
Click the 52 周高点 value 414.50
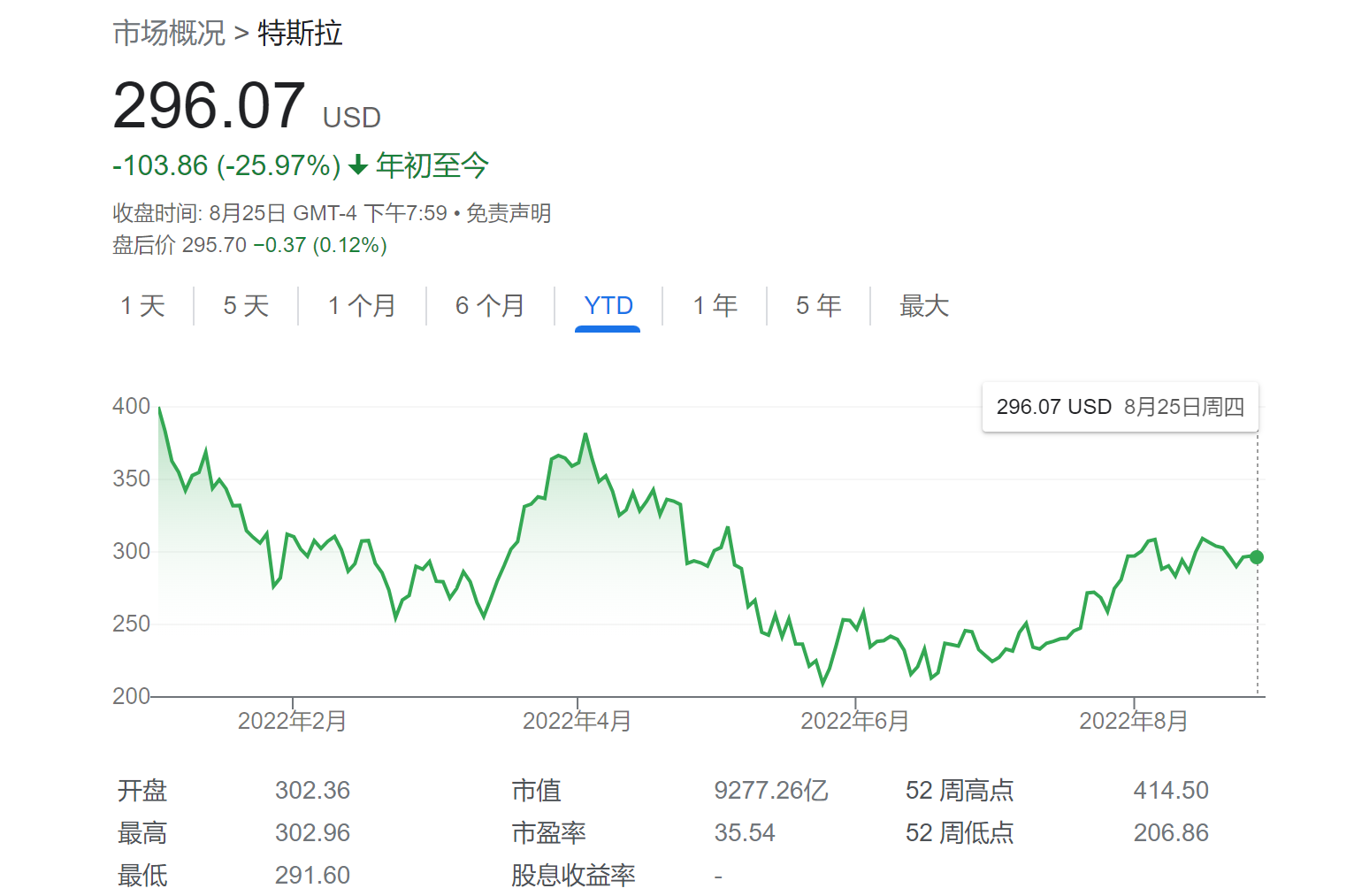point(1171,790)
